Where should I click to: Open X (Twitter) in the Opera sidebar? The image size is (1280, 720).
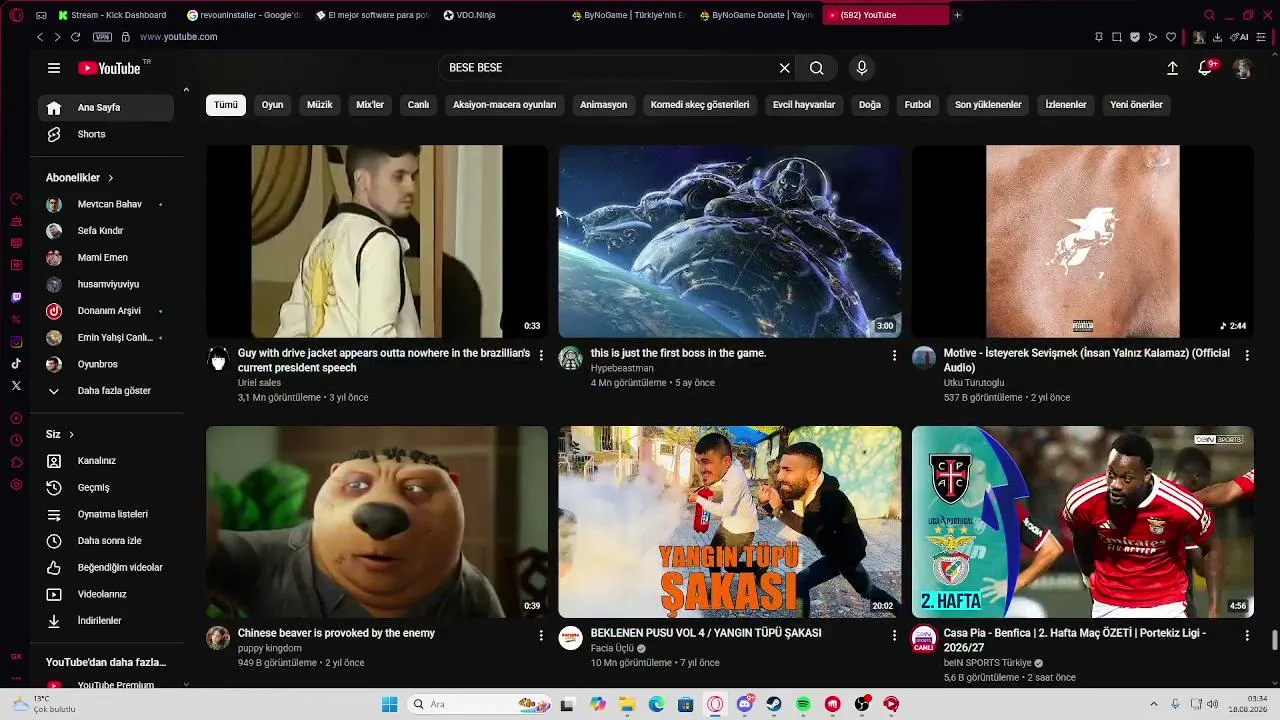(x=16, y=386)
